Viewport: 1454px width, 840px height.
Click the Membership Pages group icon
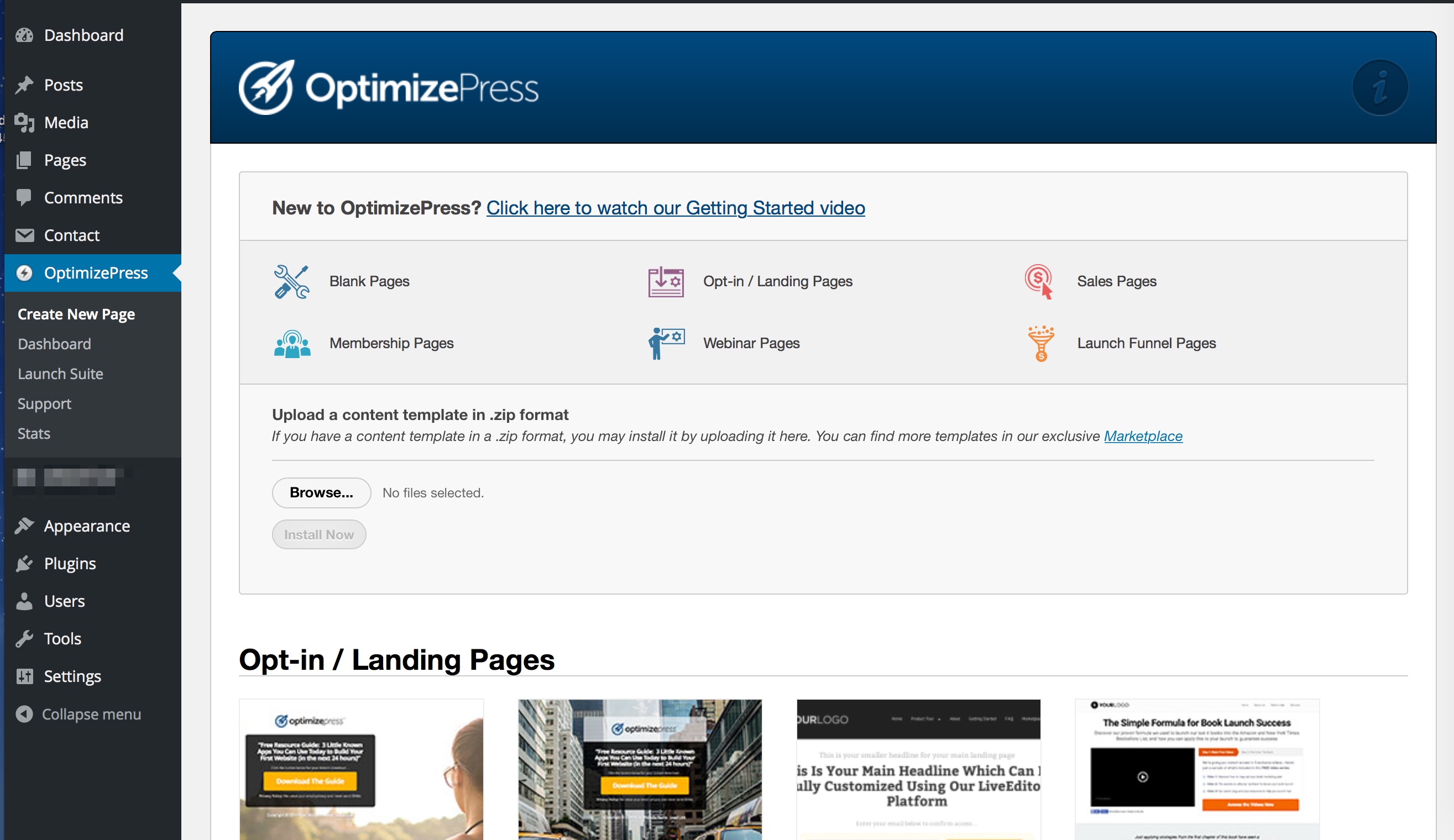(292, 344)
